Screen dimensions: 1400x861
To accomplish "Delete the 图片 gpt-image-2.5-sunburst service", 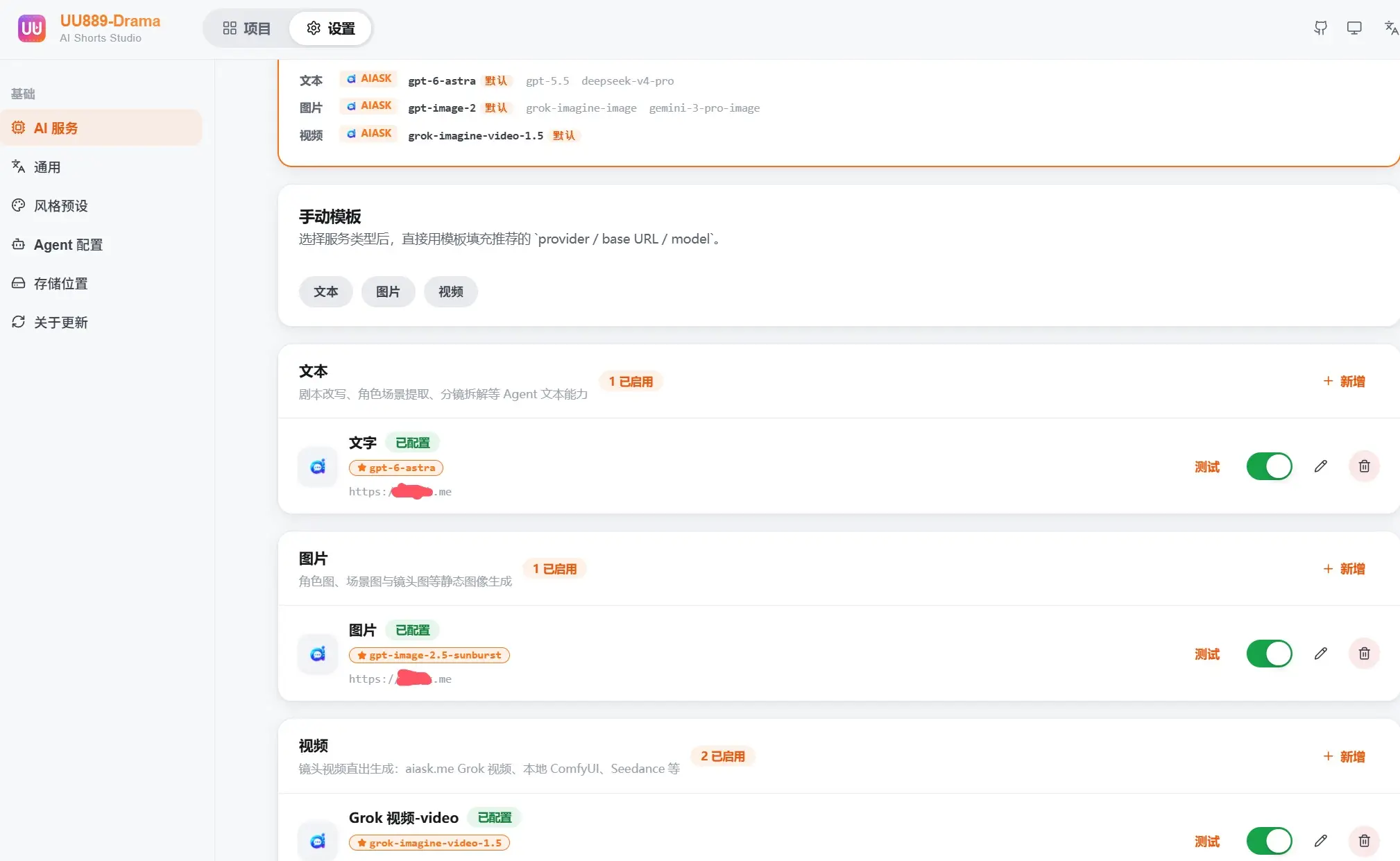I will coord(1364,654).
